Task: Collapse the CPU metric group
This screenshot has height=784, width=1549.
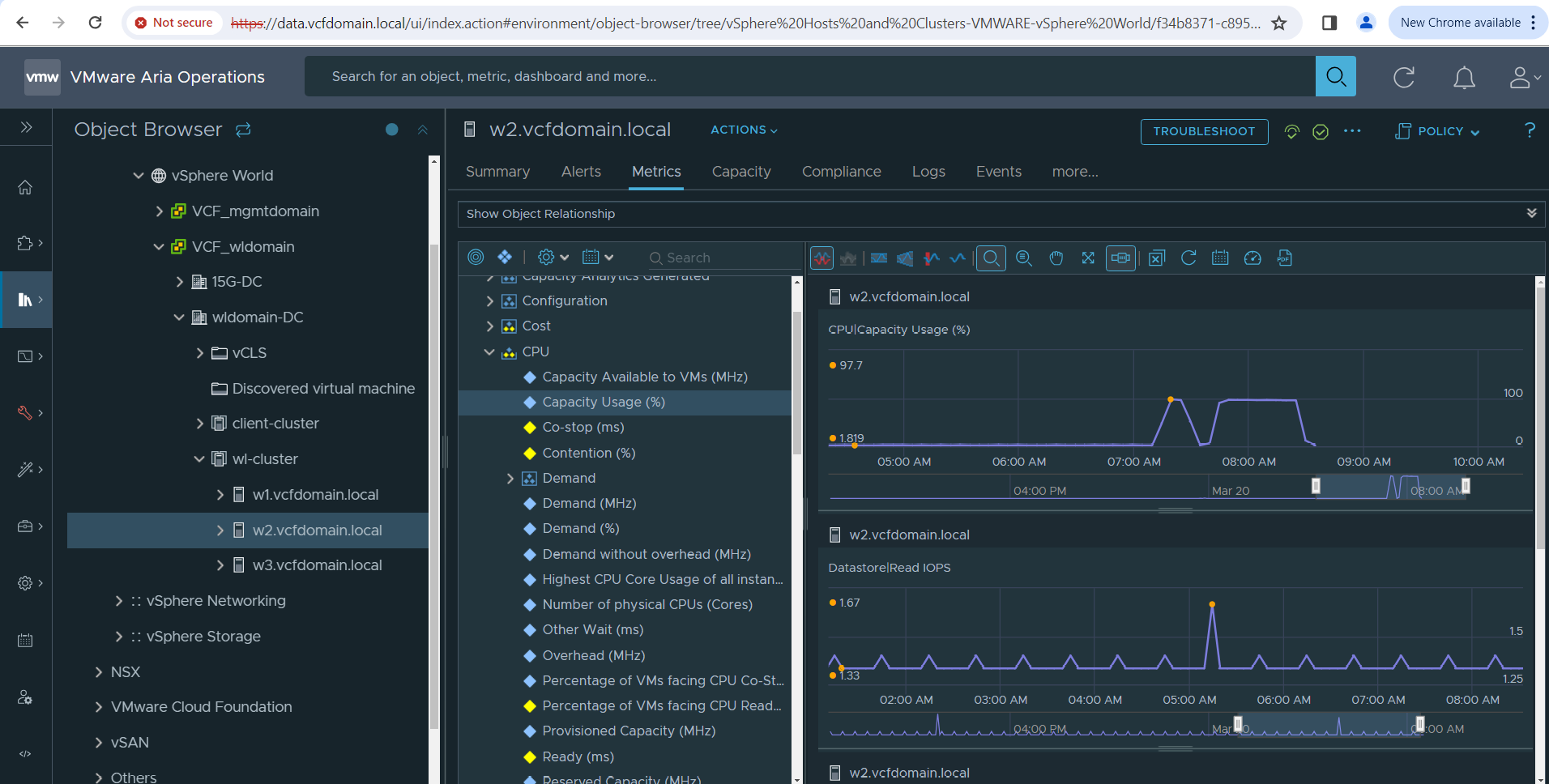Action: [x=489, y=352]
